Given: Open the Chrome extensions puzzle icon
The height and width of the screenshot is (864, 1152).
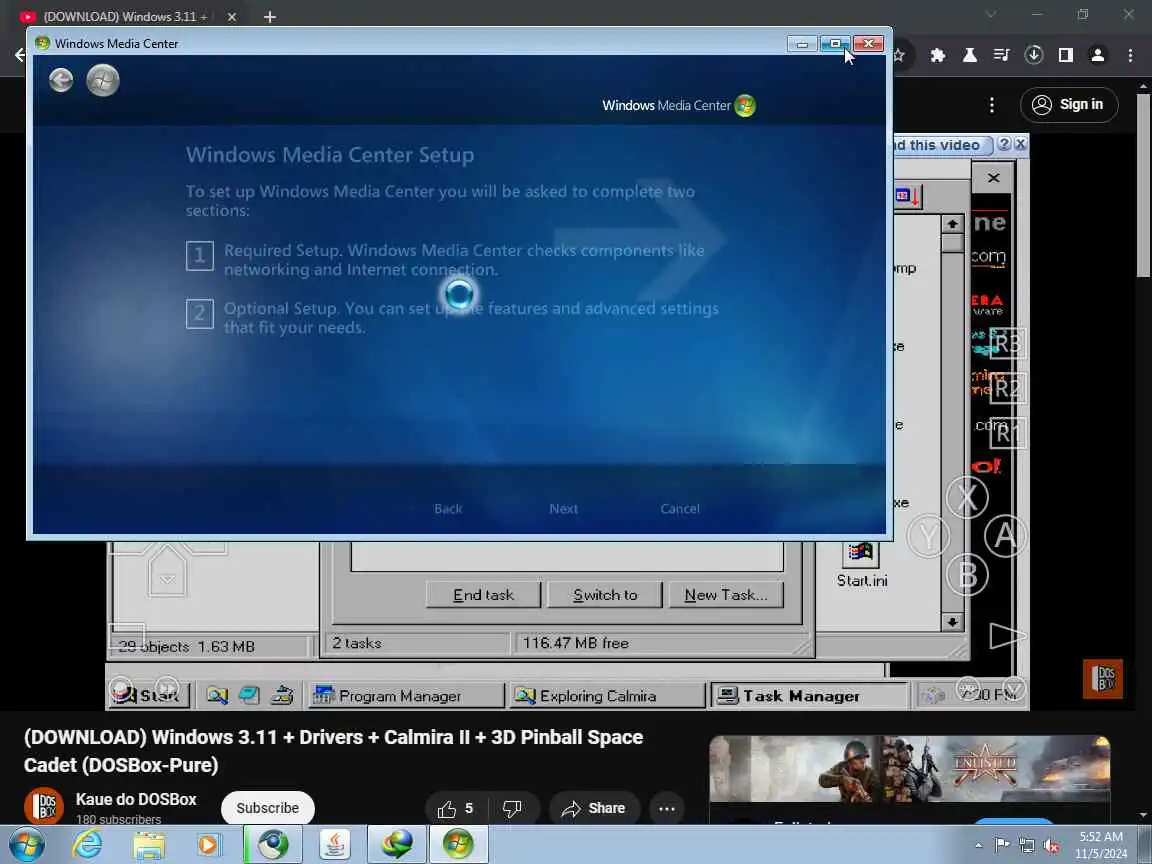Looking at the screenshot, I should coord(937,55).
